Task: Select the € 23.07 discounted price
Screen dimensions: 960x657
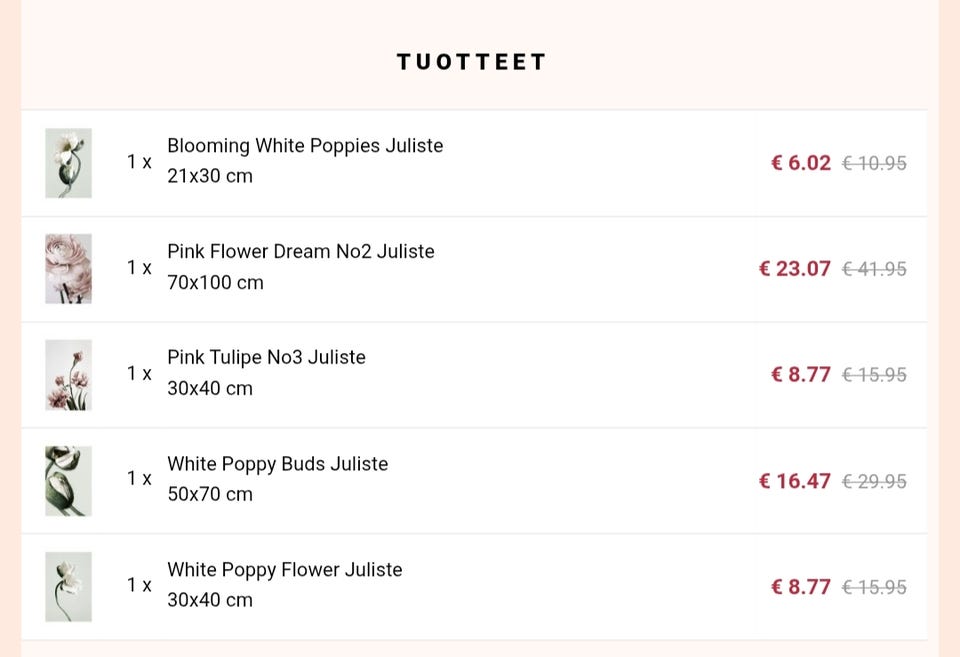Action: point(795,269)
